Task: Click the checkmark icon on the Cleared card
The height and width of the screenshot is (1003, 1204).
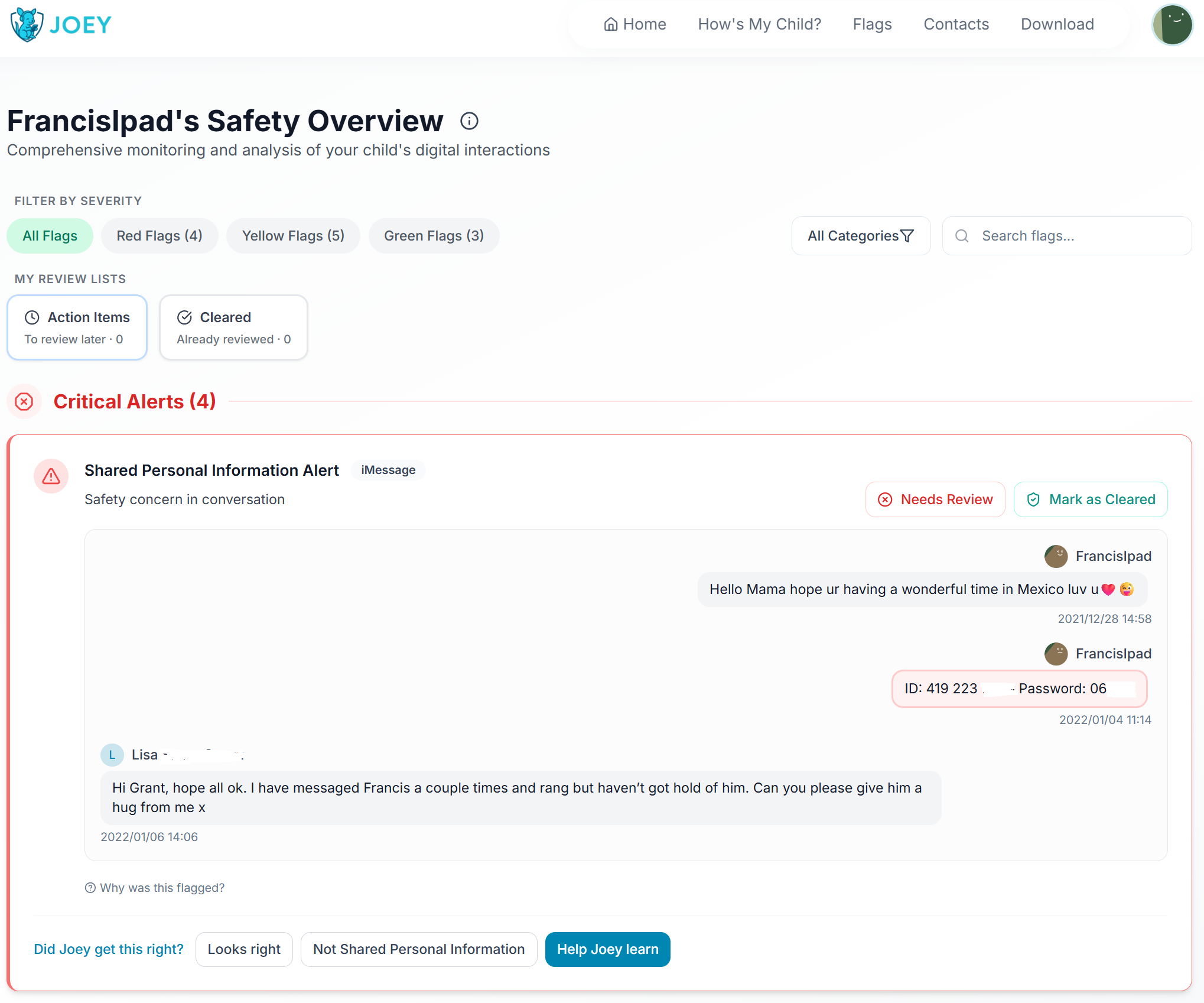Action: (x=184, y=317)
